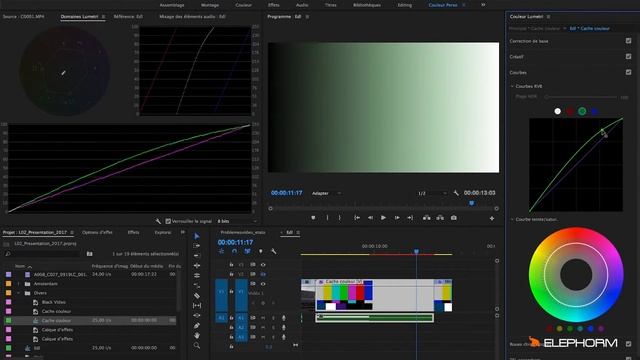Toggle A1 track lock
640x360 pixels.
(231, 318)
